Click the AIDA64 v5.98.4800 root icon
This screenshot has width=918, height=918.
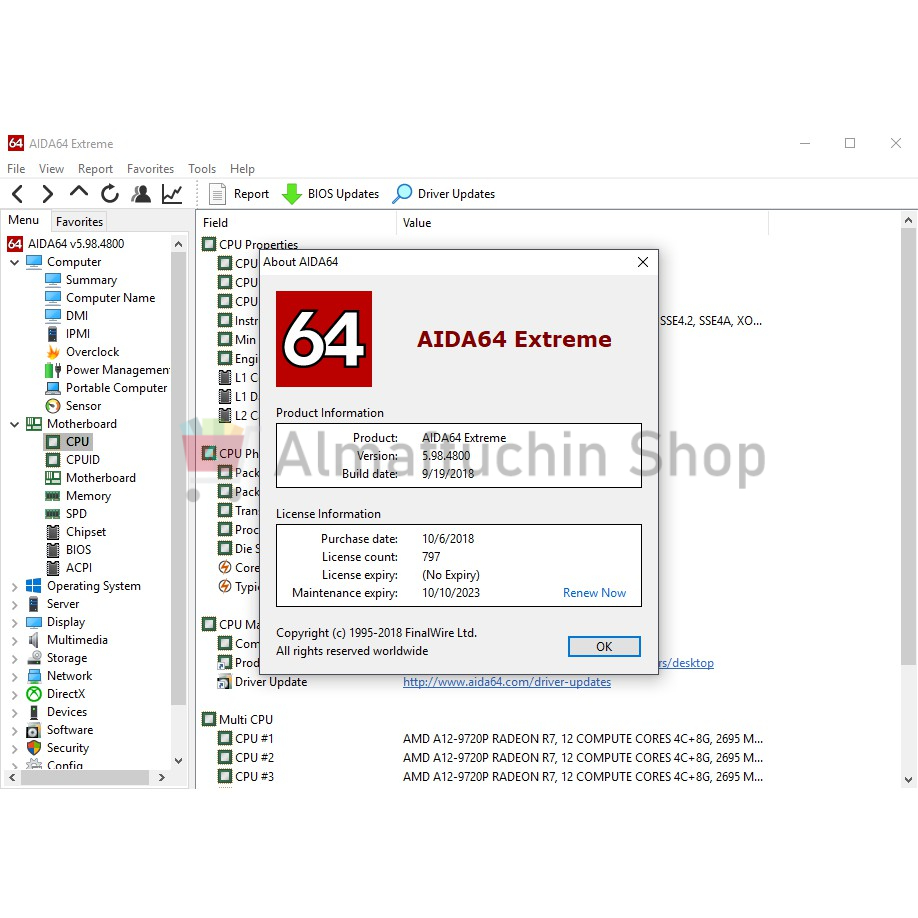pyautogui.click(x=15, y=244)
